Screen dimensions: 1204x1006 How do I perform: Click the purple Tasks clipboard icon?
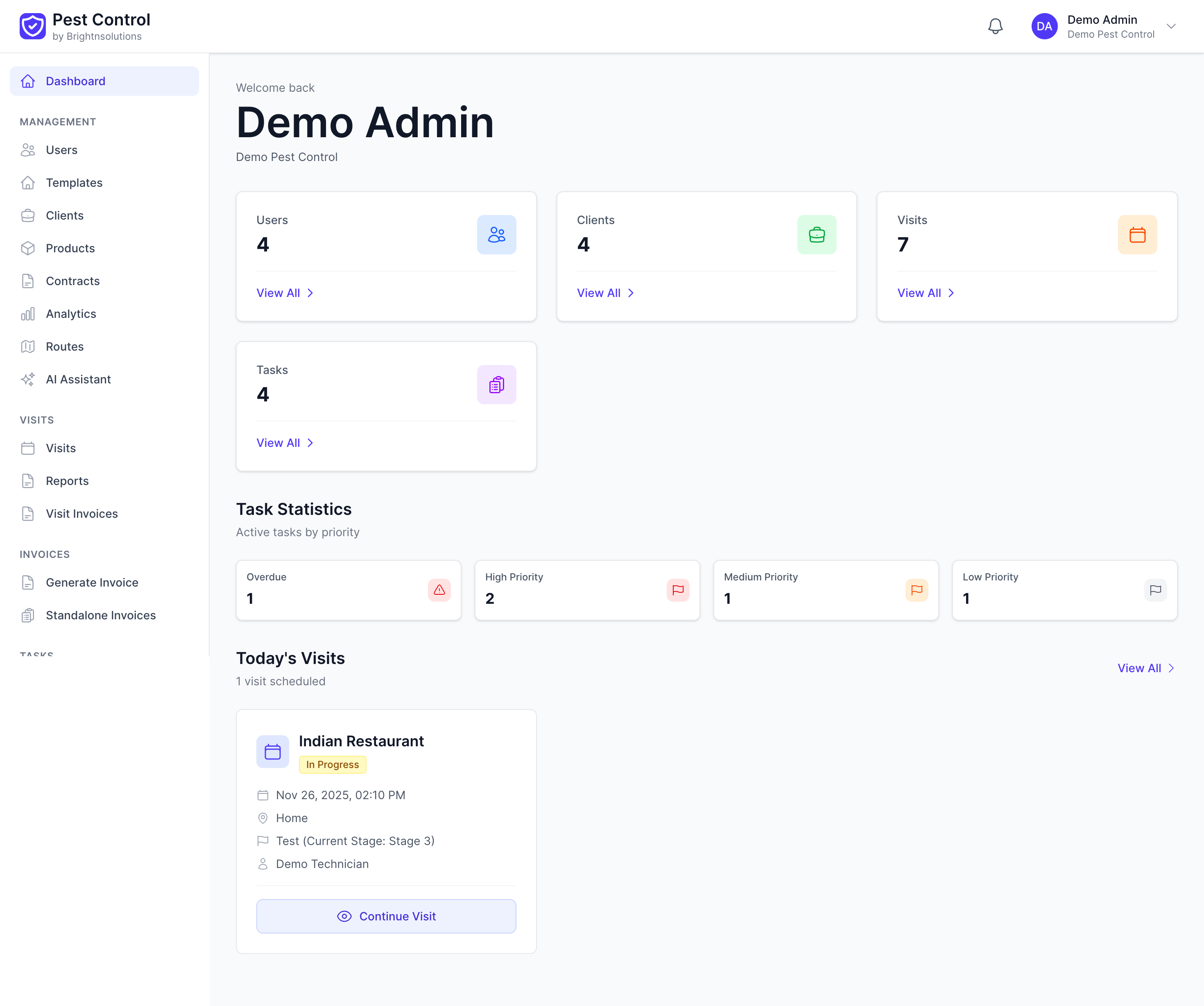(x=496, y=384)
